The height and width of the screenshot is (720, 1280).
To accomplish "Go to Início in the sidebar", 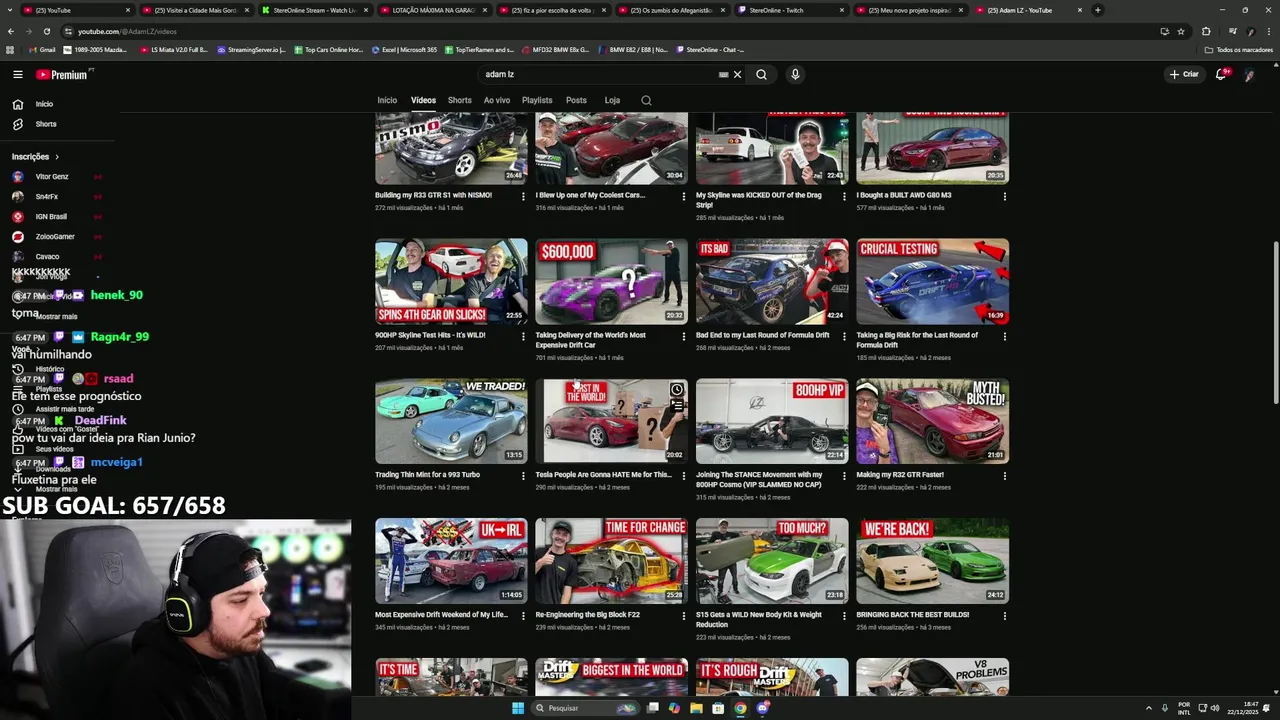I will 57,104.
